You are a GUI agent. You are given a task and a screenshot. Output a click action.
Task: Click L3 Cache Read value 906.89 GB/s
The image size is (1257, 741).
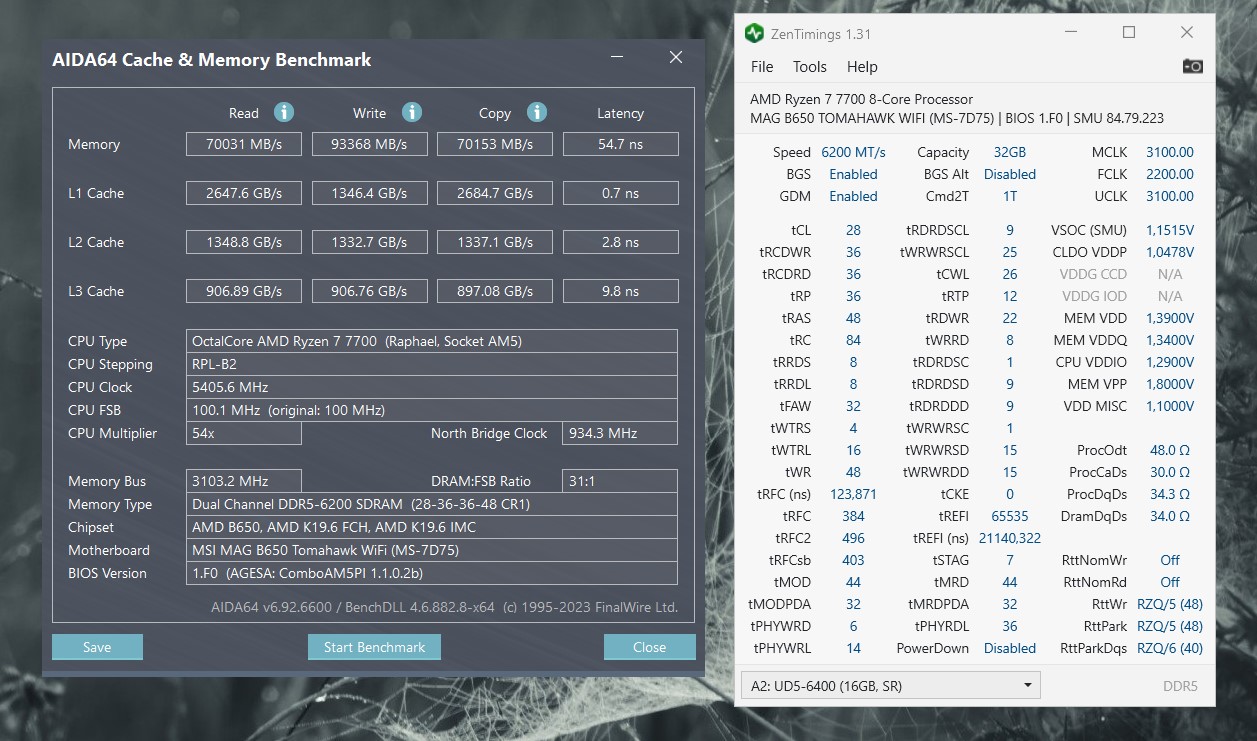[243, 291]
